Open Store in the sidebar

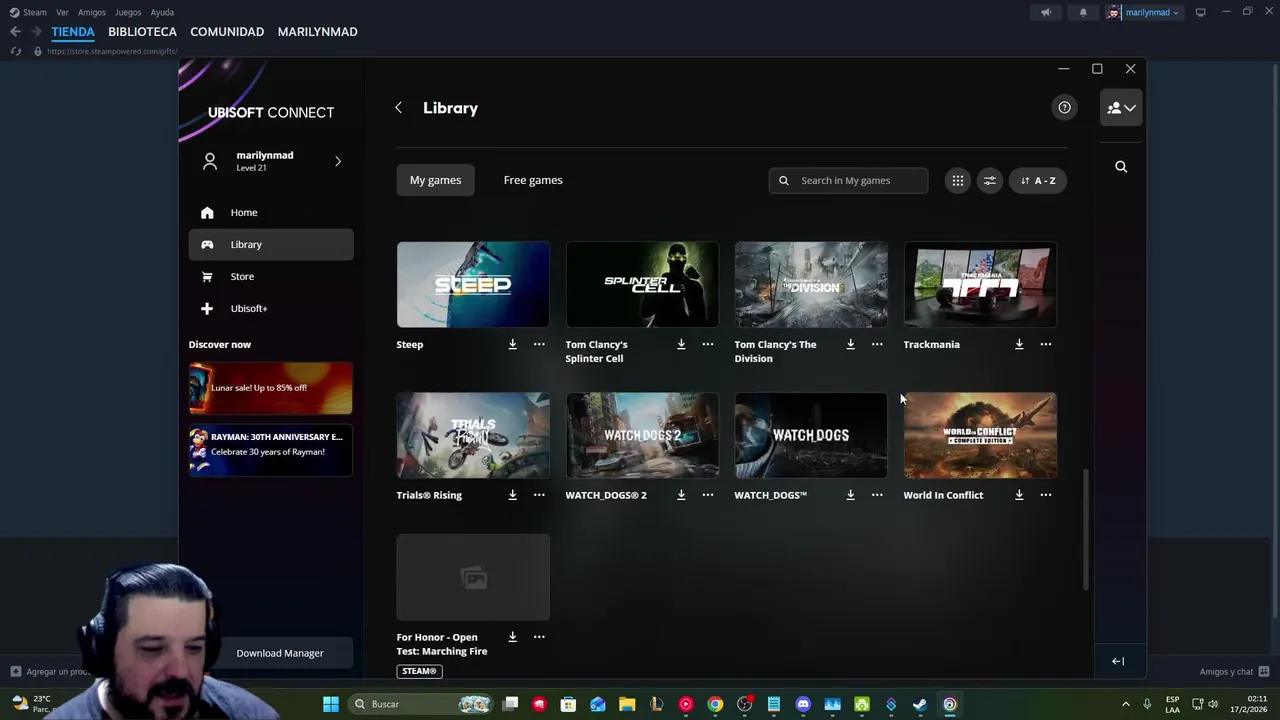(x=271, y=276)
